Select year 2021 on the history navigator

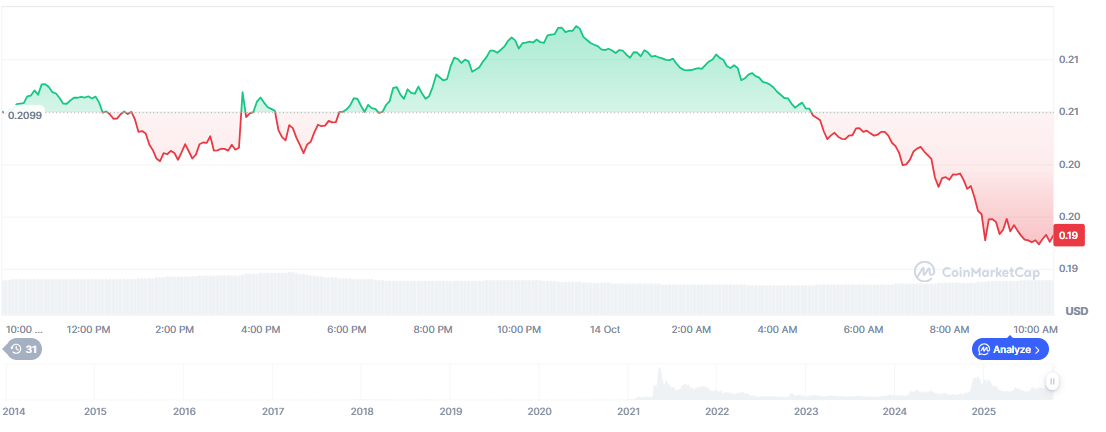pos(628,411)
